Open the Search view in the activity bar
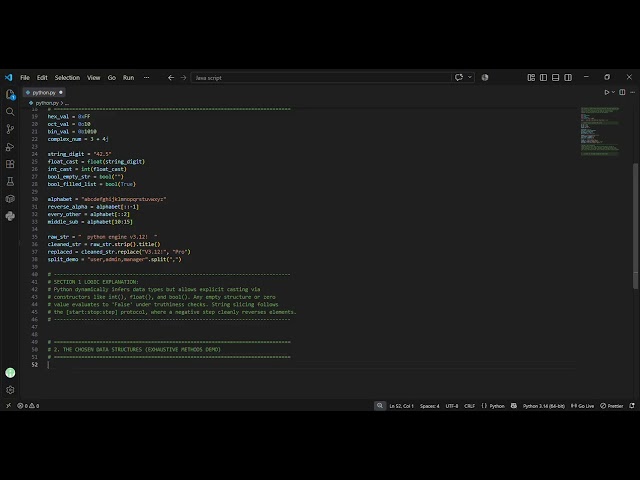 (10, 112)
